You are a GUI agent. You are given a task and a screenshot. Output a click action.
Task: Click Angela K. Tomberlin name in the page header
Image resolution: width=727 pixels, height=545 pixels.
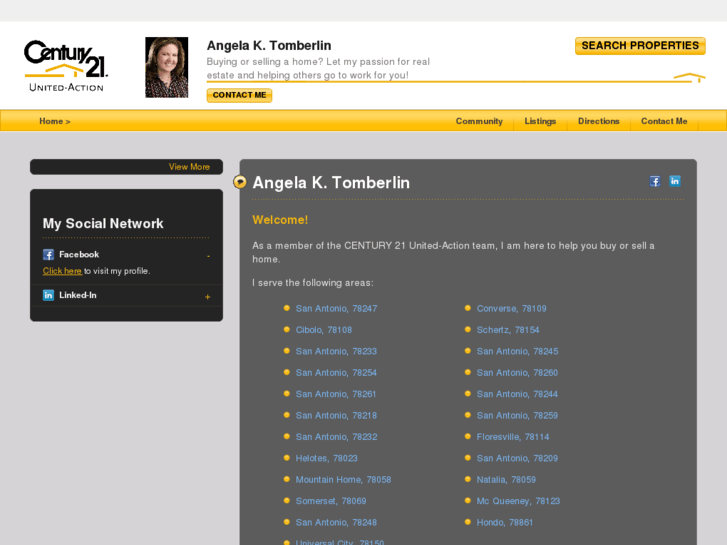coord(269,45)
